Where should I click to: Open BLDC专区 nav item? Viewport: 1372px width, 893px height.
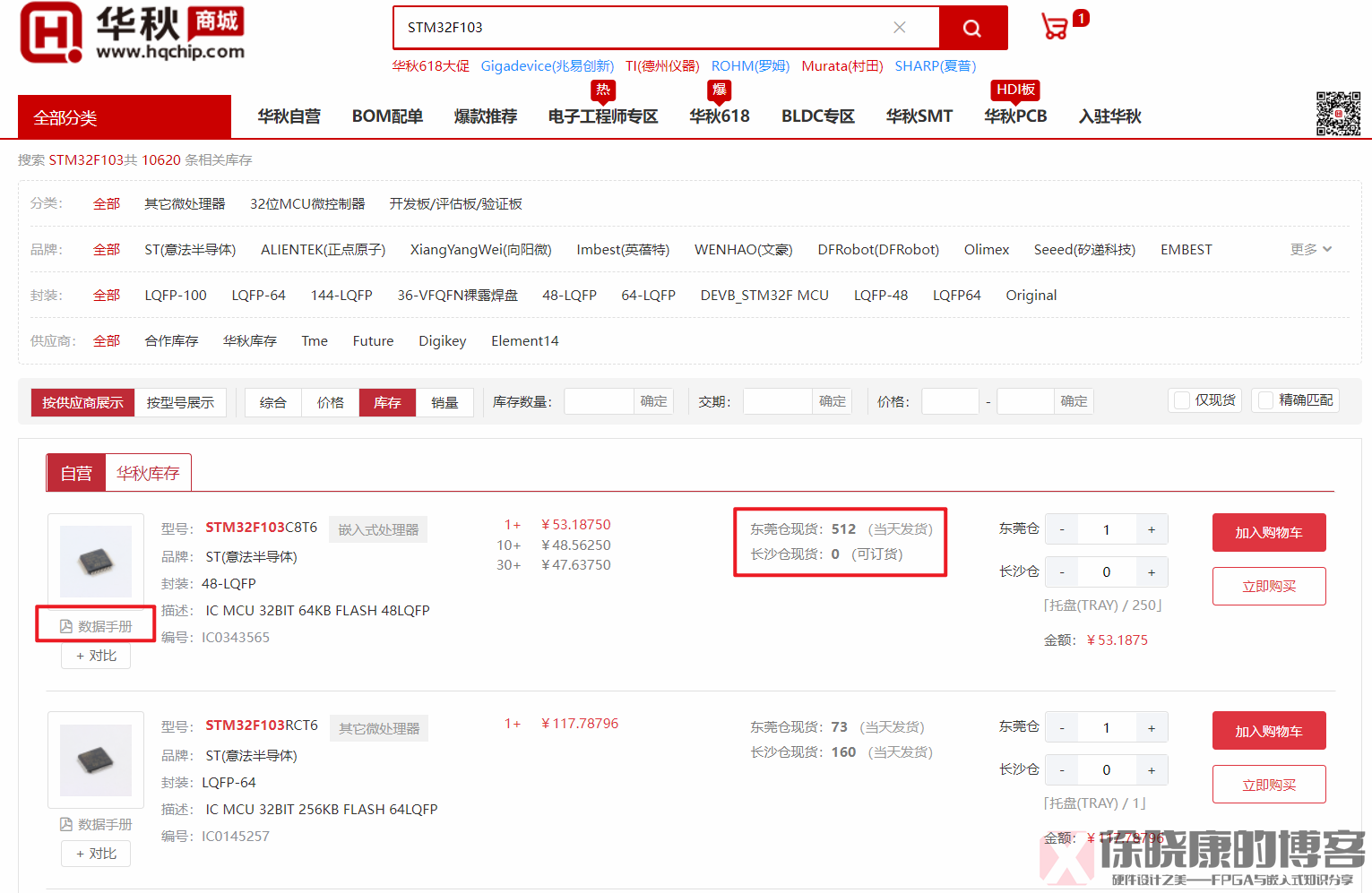pyautogui.click(x=818, y=116)
